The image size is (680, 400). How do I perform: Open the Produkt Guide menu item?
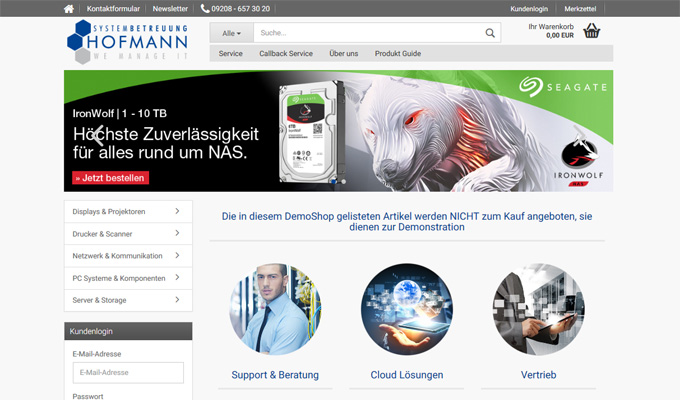(x=398, y=53)
